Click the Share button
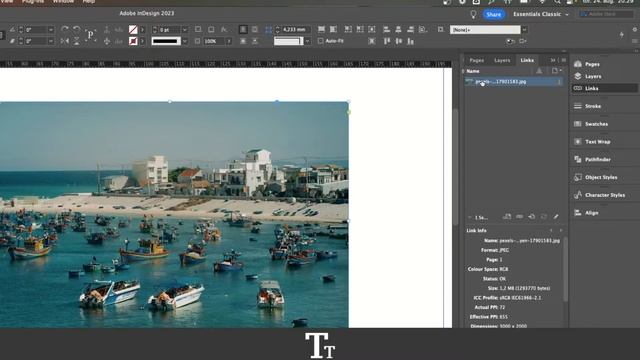This screenshot has width=640, height=360. pyautogui.click(x=493, y=14)
